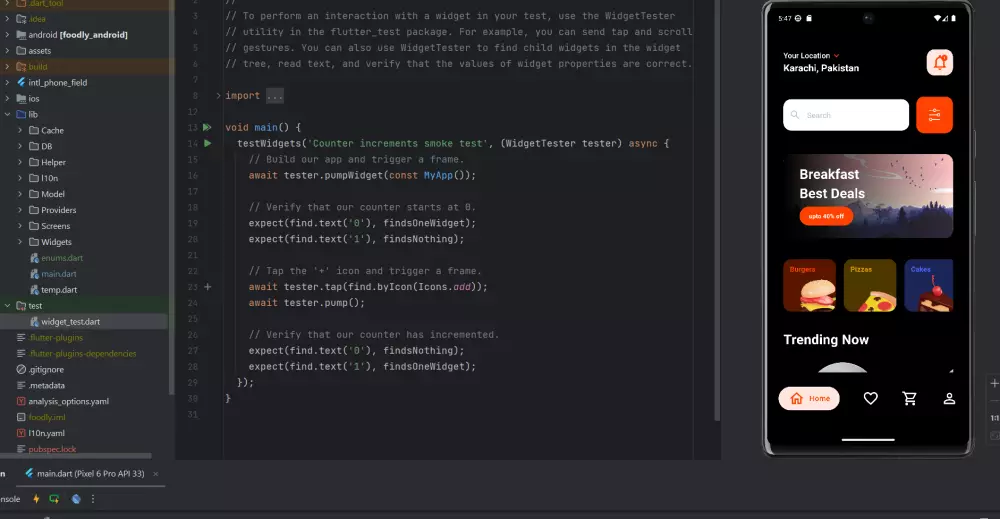Open enums.dart in project tree
Screen dimensions: 1000x519
[x=61, y=258]
